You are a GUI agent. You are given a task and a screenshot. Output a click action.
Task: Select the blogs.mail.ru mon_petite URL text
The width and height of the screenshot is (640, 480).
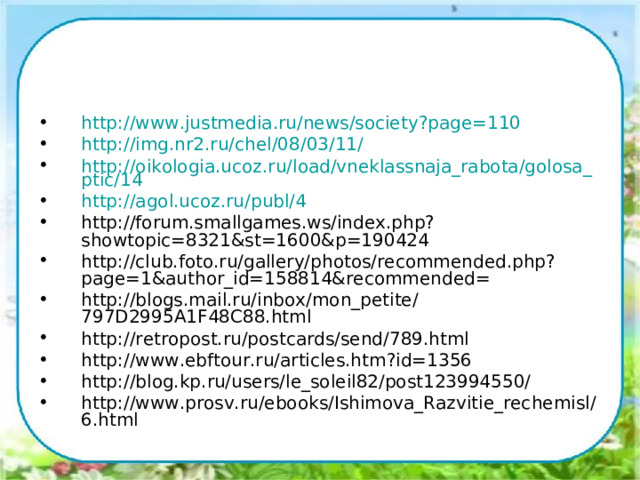pos(250,309)
